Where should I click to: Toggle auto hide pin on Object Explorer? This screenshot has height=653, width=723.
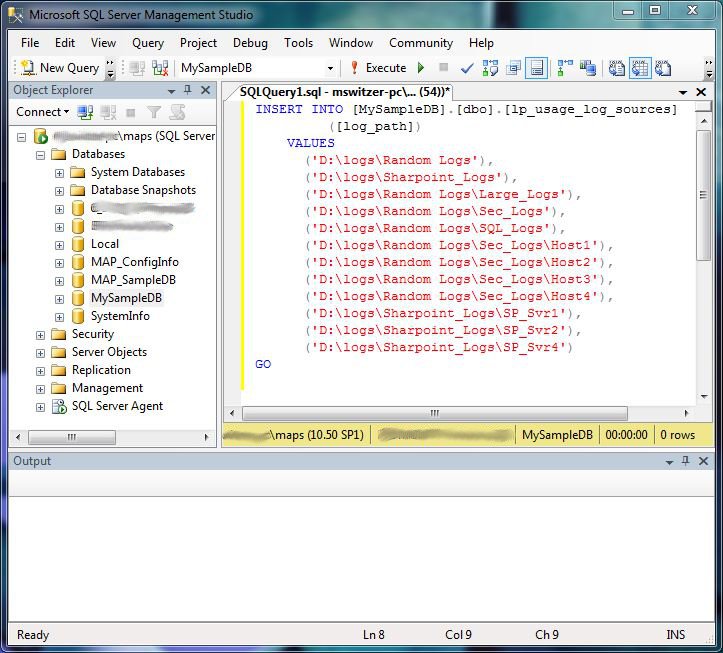[188, 90]
